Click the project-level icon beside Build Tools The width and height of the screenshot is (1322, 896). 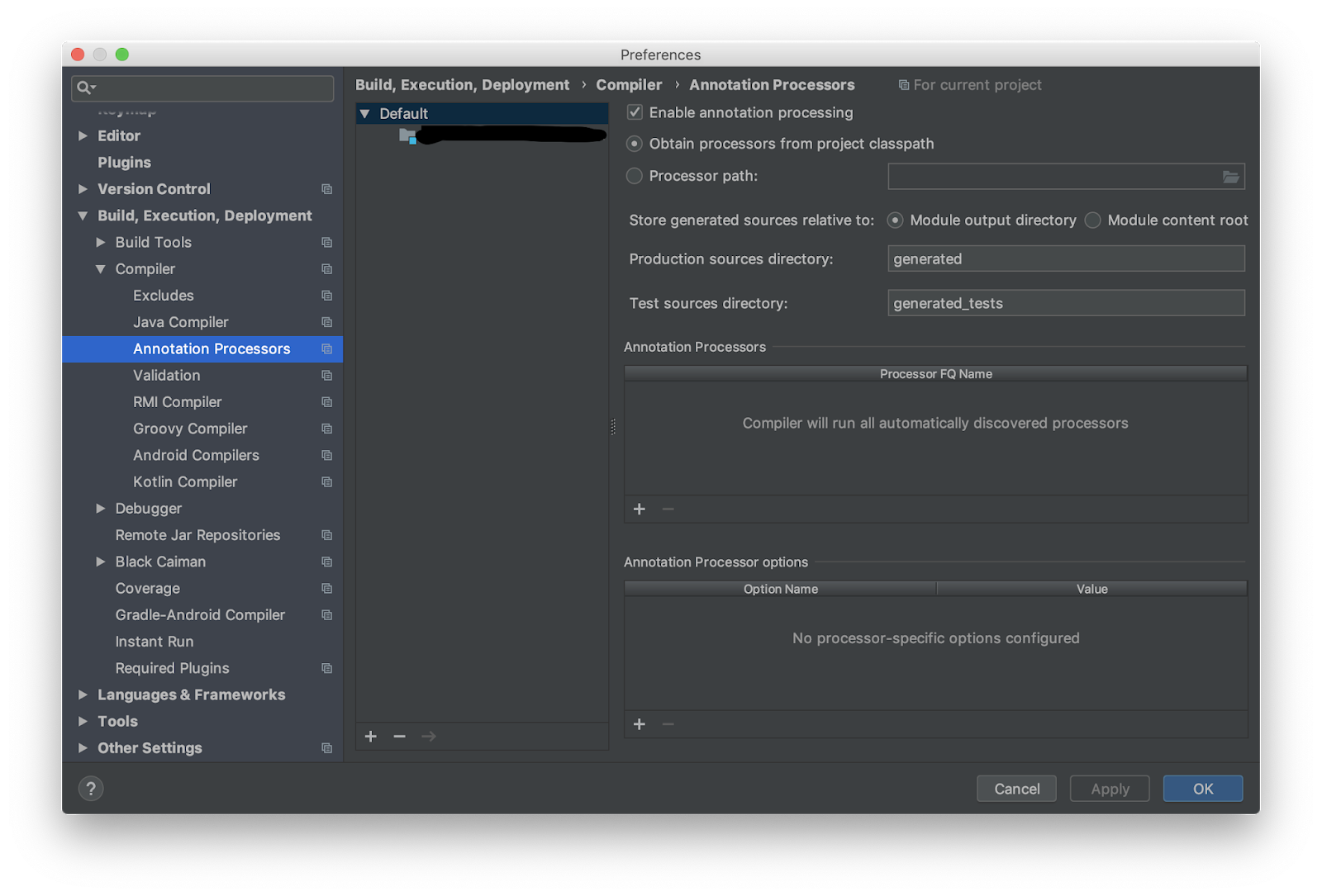(327, 242)
